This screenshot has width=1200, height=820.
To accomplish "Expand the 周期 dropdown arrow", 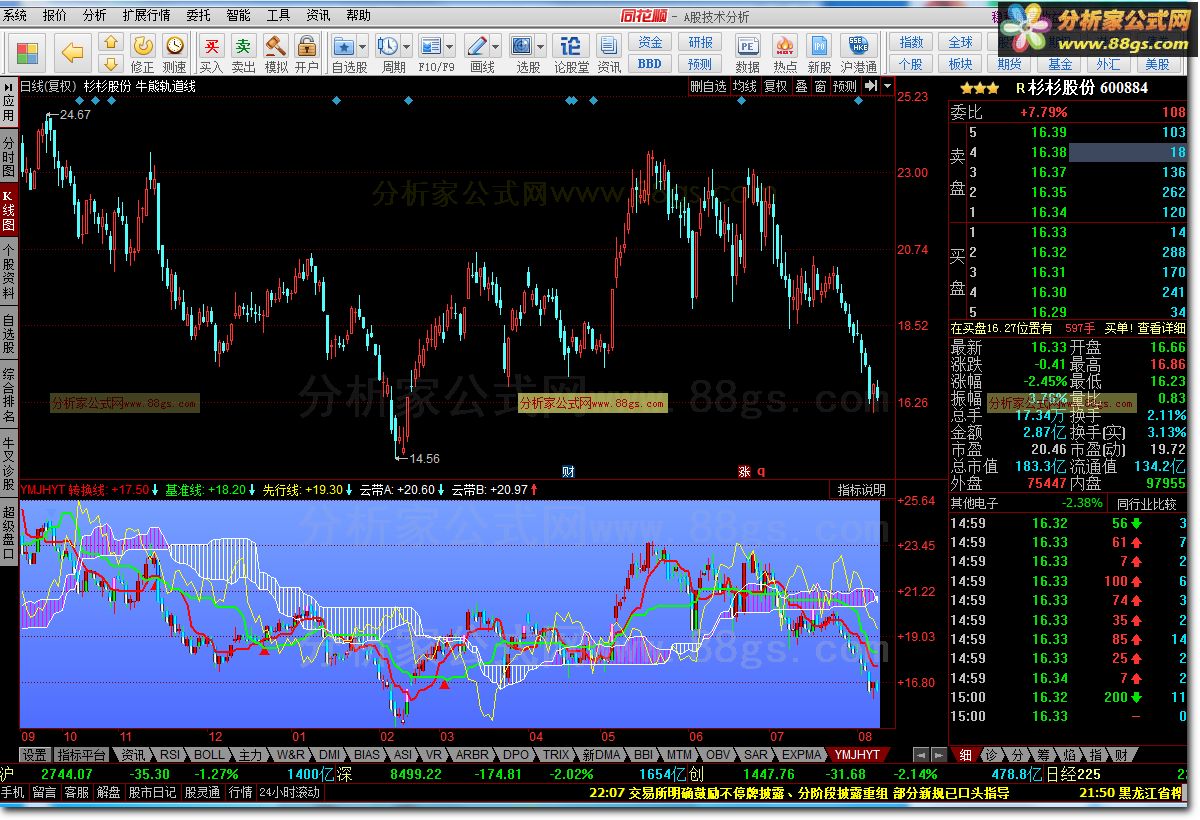I will tap(407, 46).
